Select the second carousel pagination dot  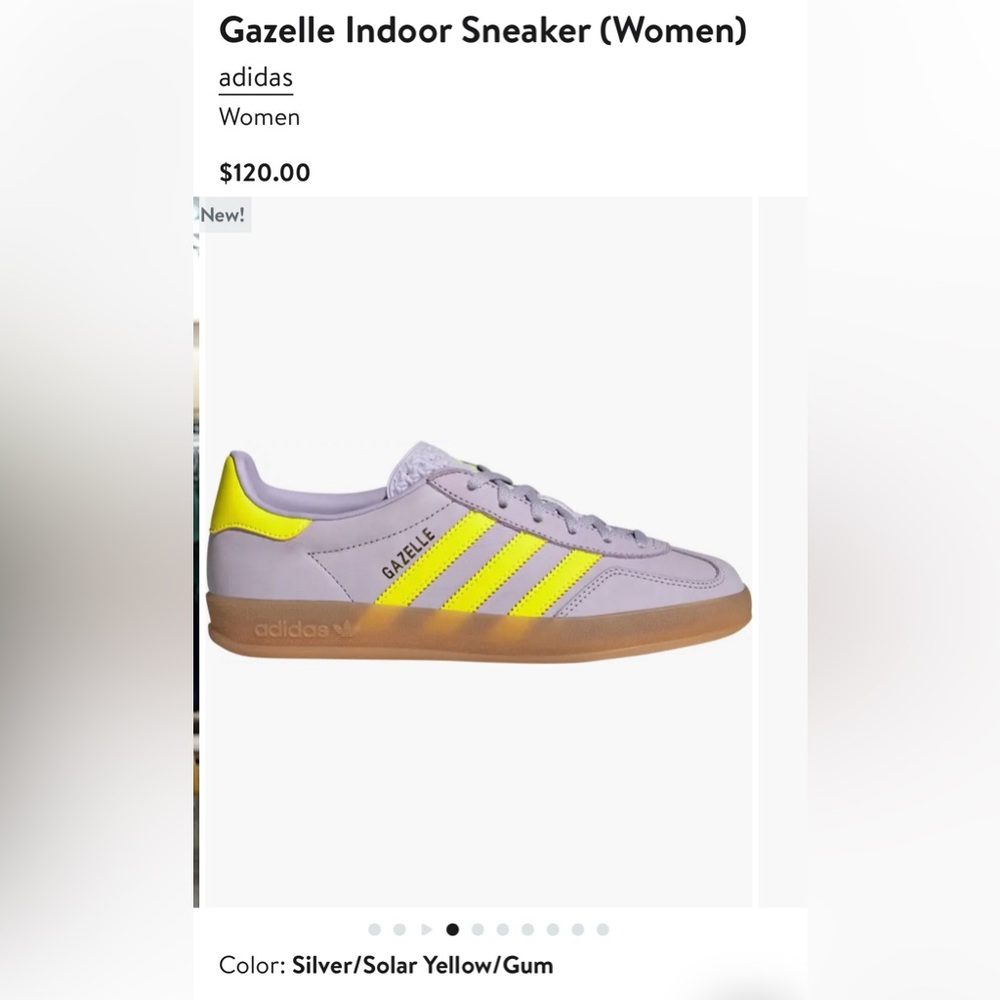[x=400, y=929]
